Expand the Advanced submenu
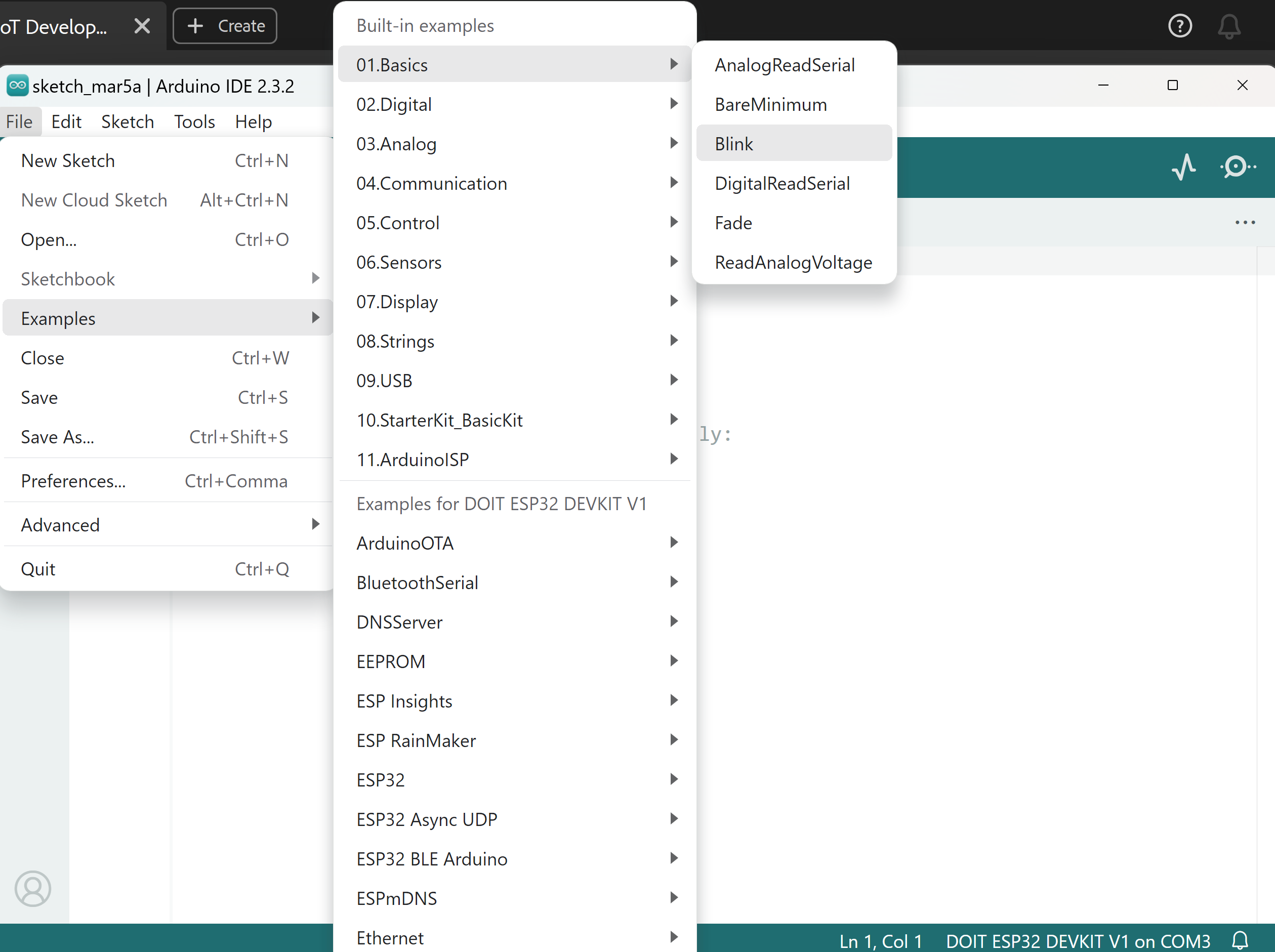Viewport: 1275px width, 952px height. pyautogui.click(x=167, y=524)
